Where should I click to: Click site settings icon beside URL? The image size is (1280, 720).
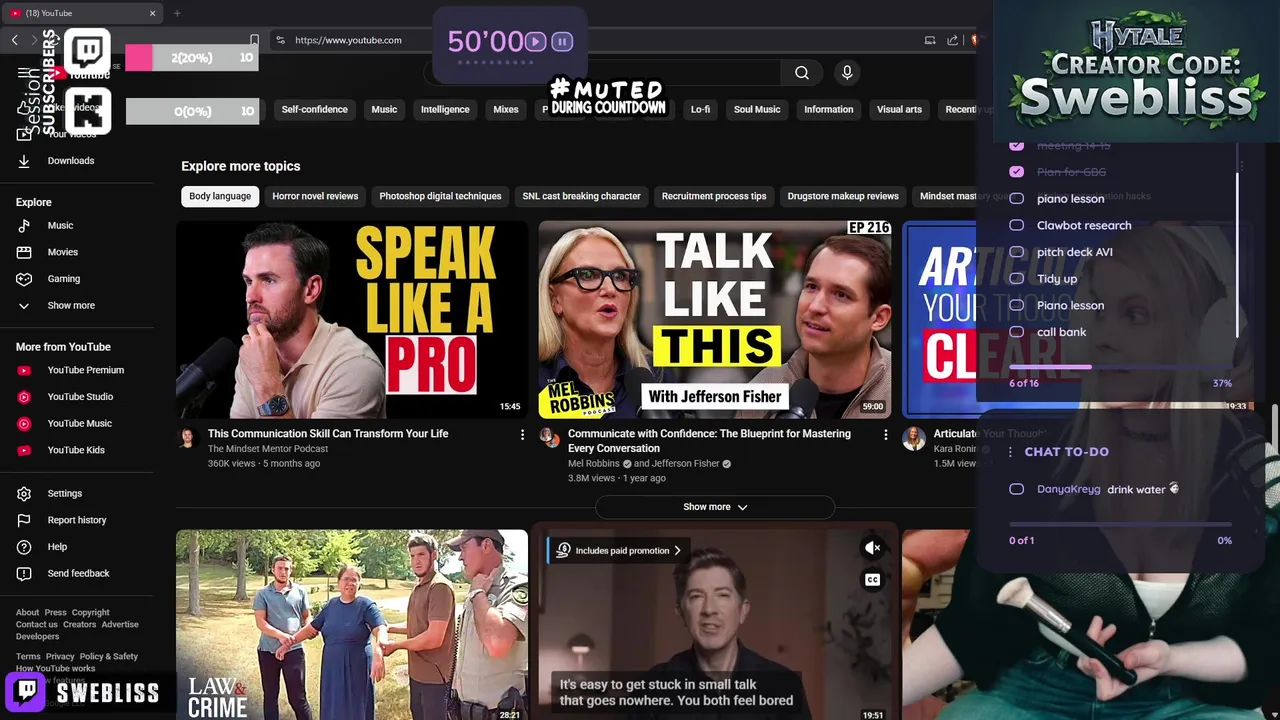pyautogui.click(x=280, y=40)
